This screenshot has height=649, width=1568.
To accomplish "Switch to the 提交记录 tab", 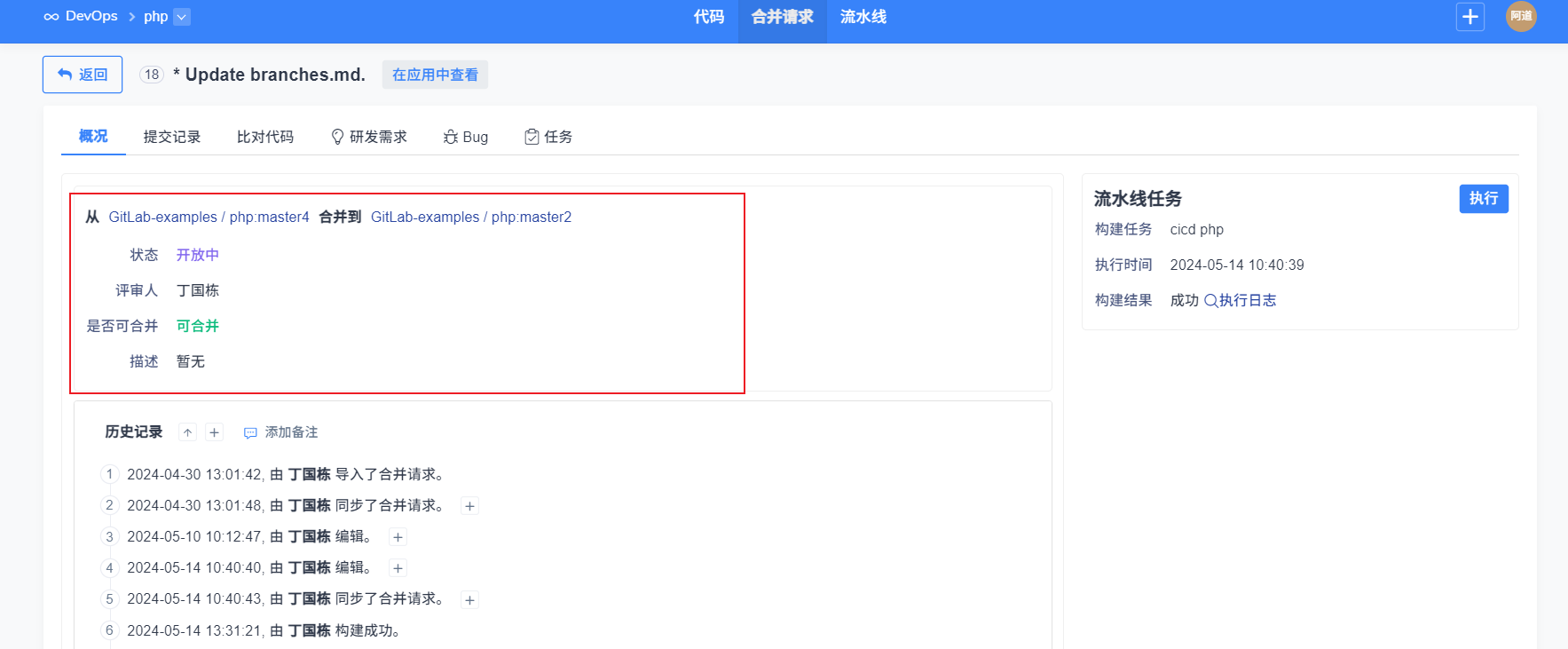I will tap(172, 137).
